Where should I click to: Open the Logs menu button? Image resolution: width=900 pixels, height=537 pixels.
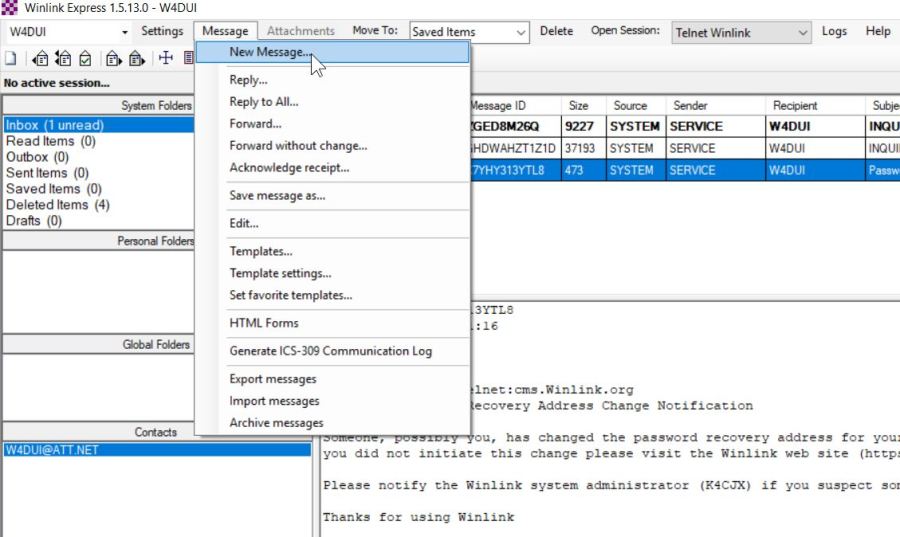click(x=834, y=31)
